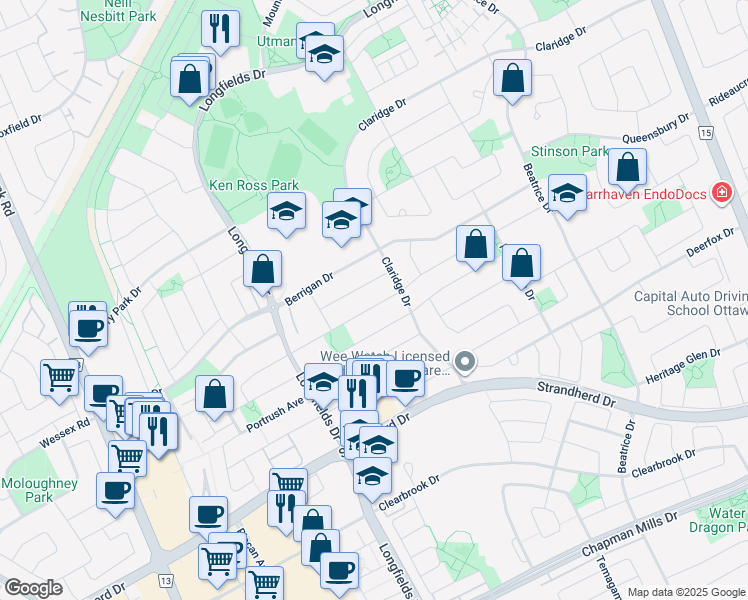Click the restaurant marker near Neill Nesbitt Park
Image resolution: width=748 pixels, height=600 pixels.
click(220, 32)
